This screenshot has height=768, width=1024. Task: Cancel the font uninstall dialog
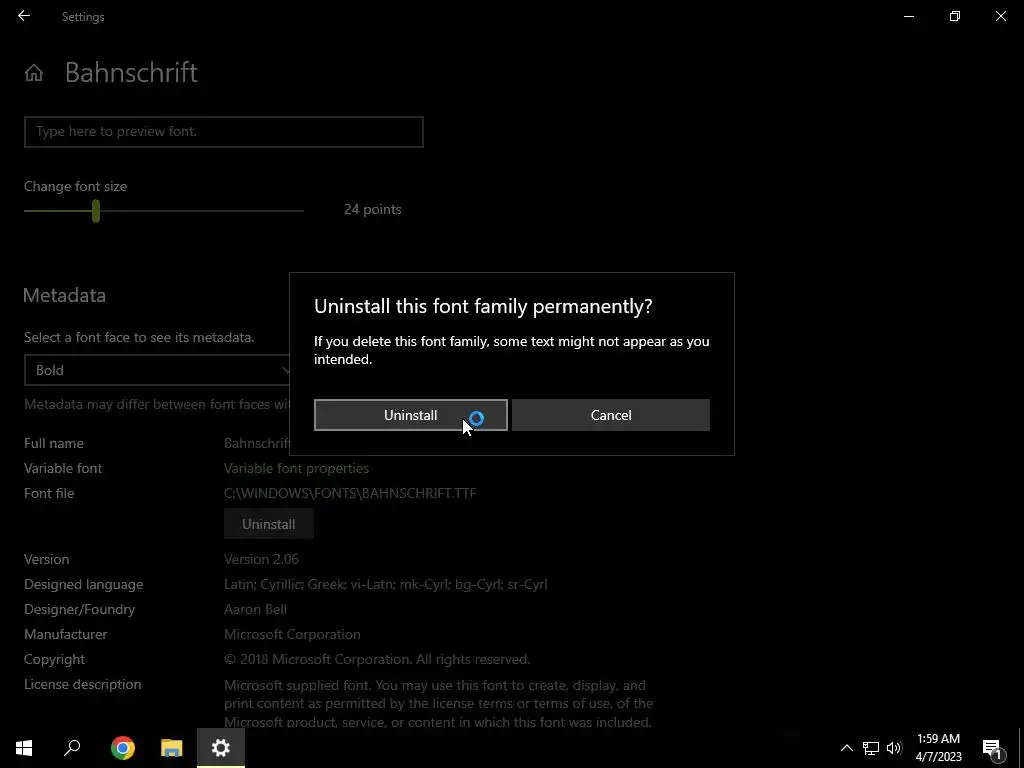pyautogui.click(x=611, y=415)
